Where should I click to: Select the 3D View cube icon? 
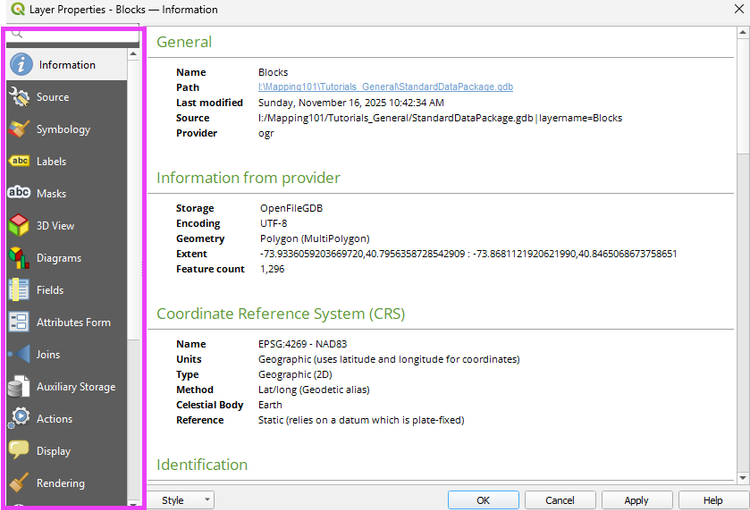click(x=19, y=225)
